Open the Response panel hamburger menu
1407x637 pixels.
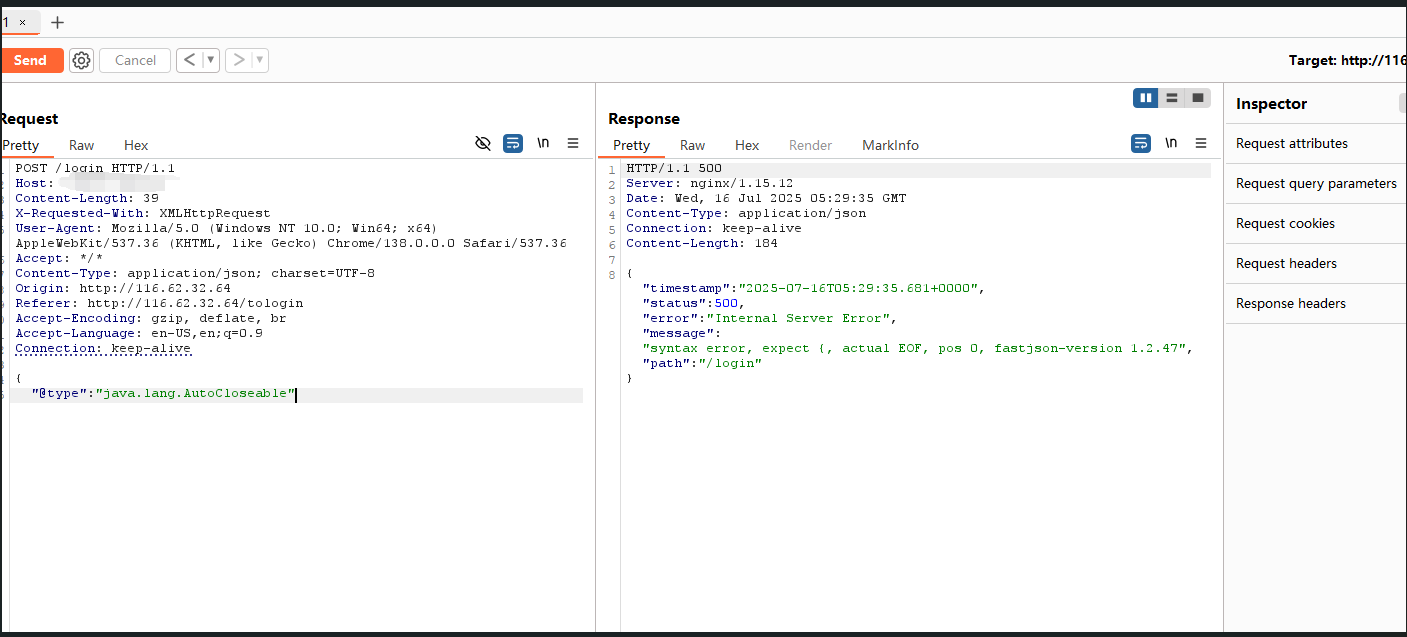tap(1201, 144)
